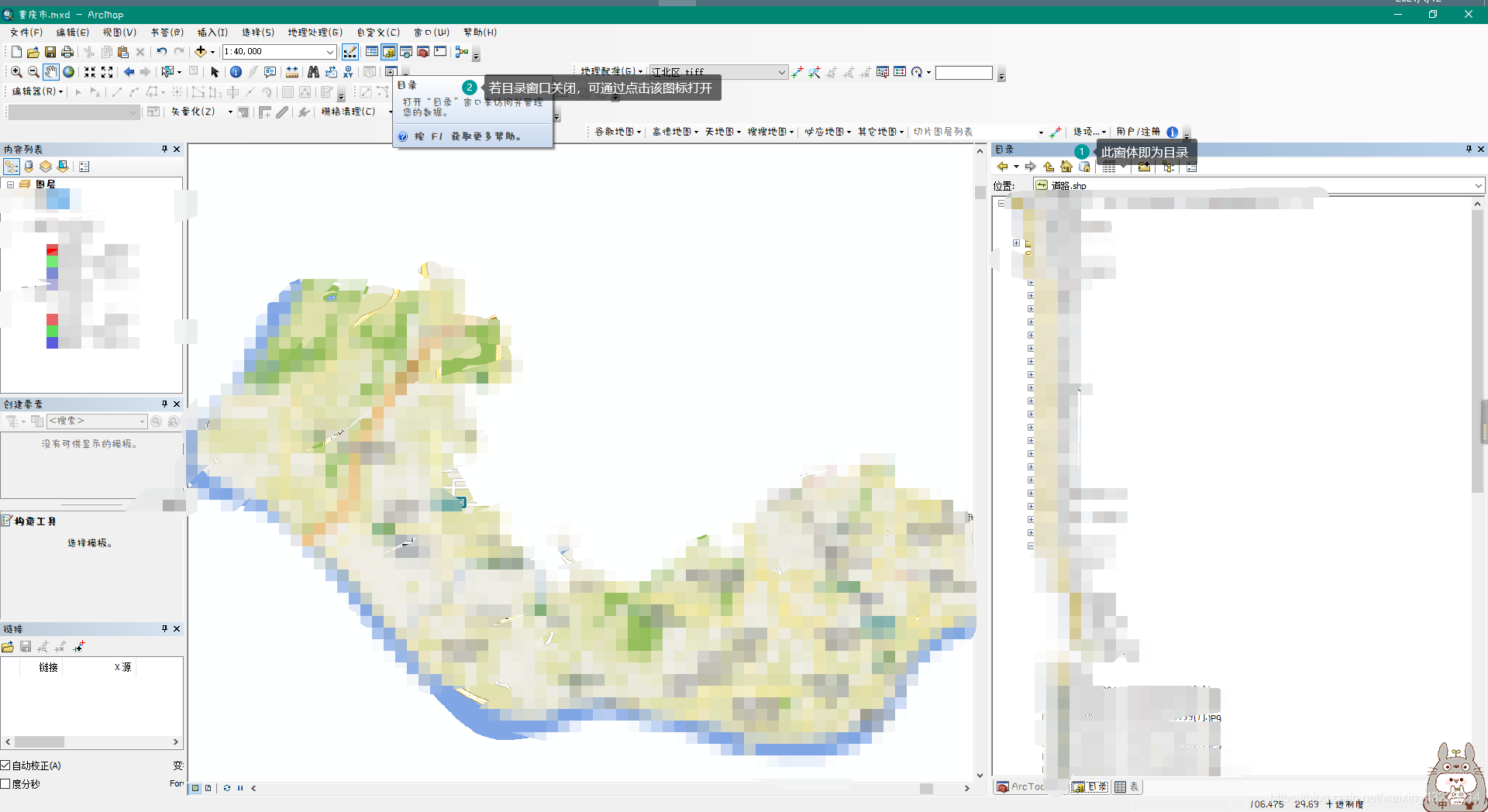1488x812 pixels.
Task: Activate the Pan hand tool
Action: click(x=51, y=72)
